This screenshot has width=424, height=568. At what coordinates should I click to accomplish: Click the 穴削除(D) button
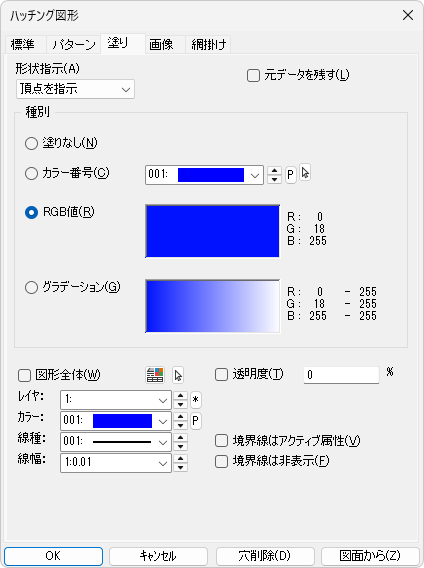265,556
